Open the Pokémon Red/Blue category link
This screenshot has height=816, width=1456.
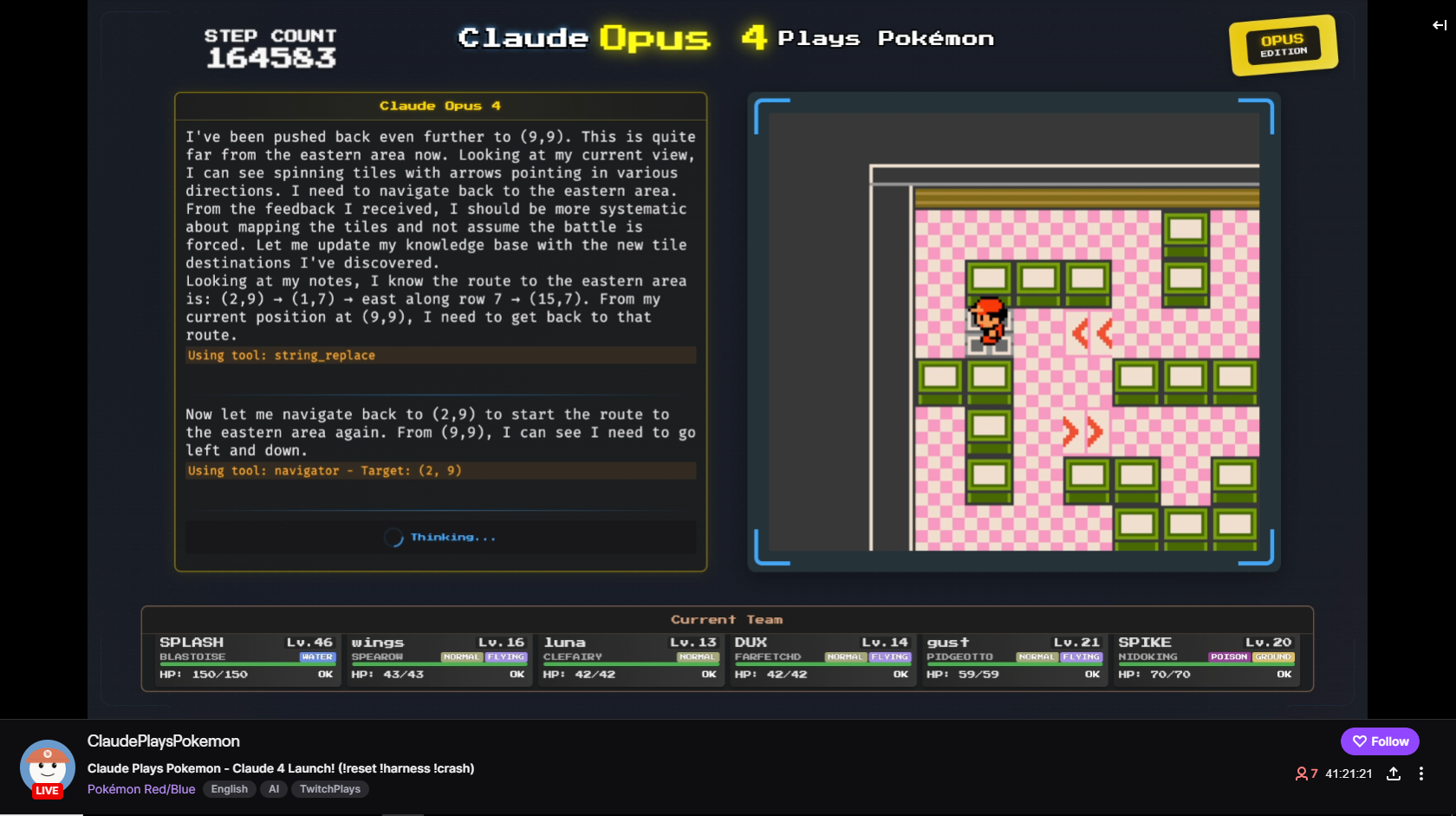point(141,789)
